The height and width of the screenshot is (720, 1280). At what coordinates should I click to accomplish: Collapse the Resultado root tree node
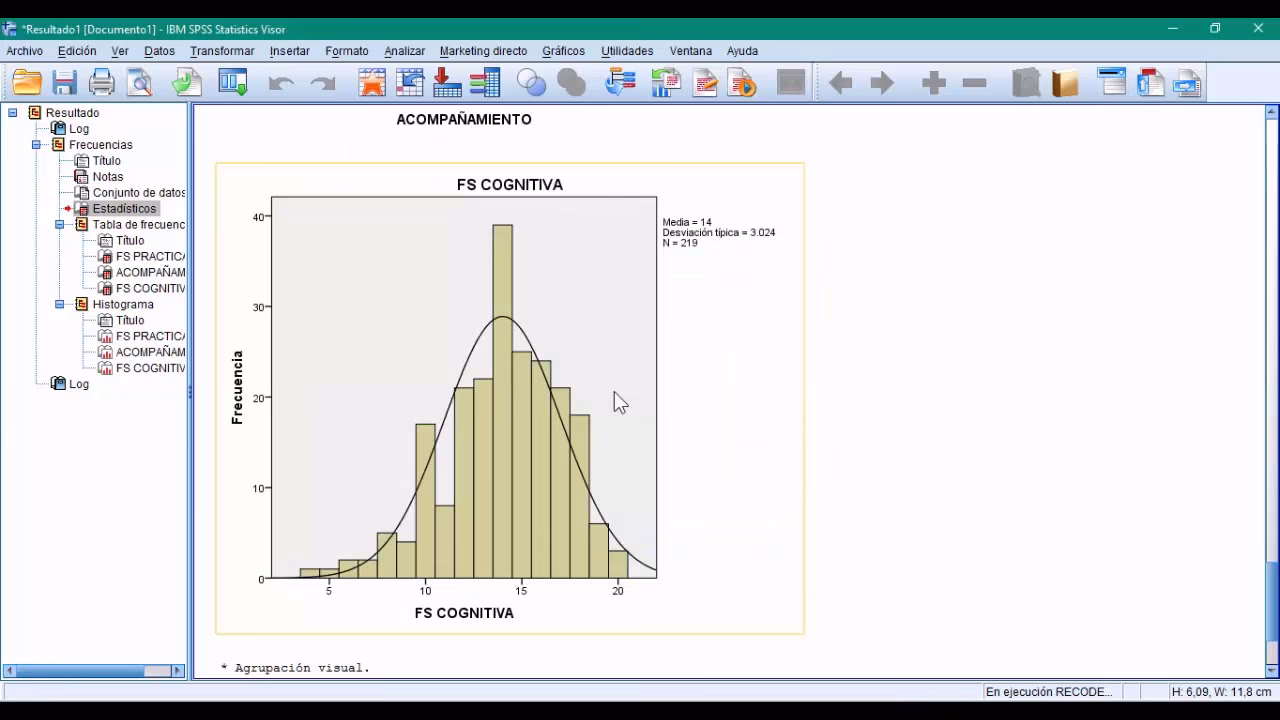13,113
